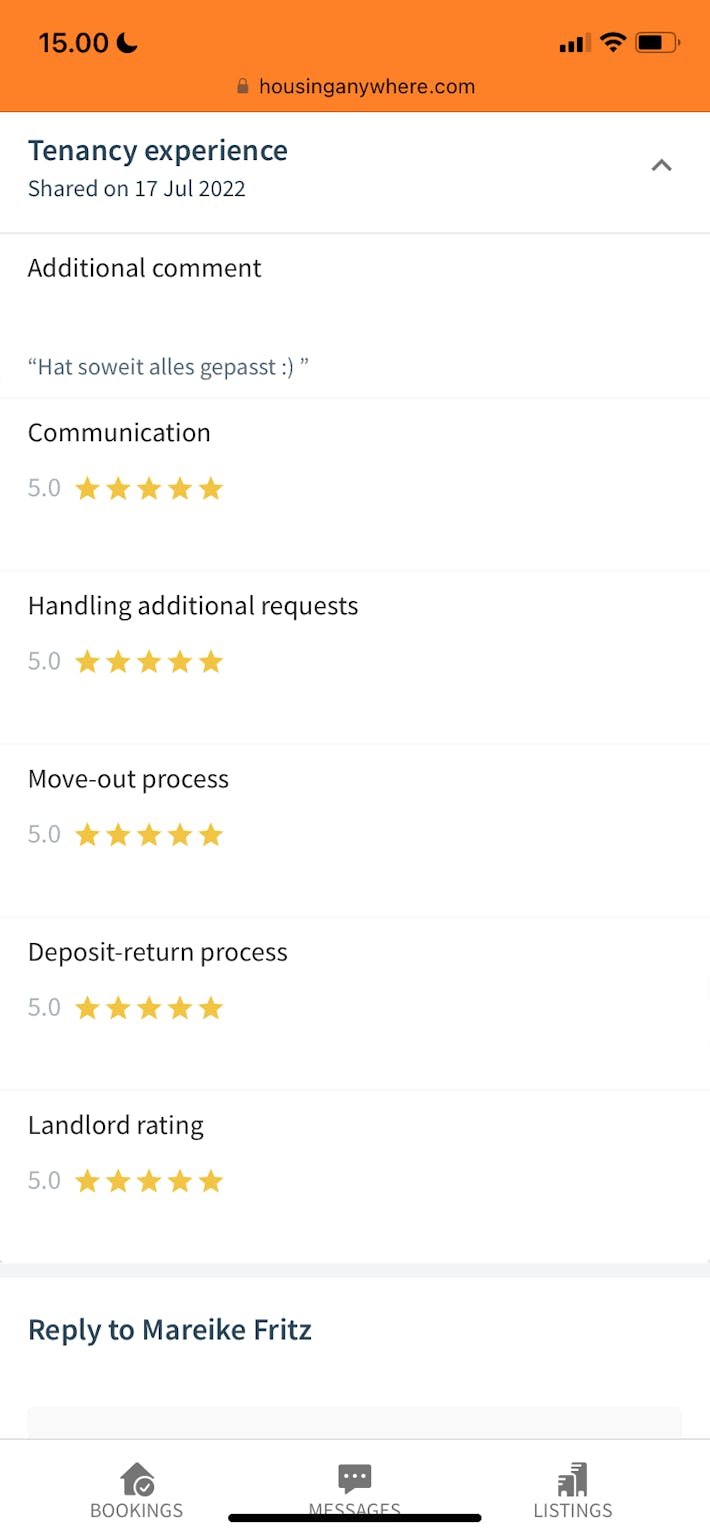Tap the lock icon beside the URL
This screenshot has width=710, height=1536.
click(242, 87)
